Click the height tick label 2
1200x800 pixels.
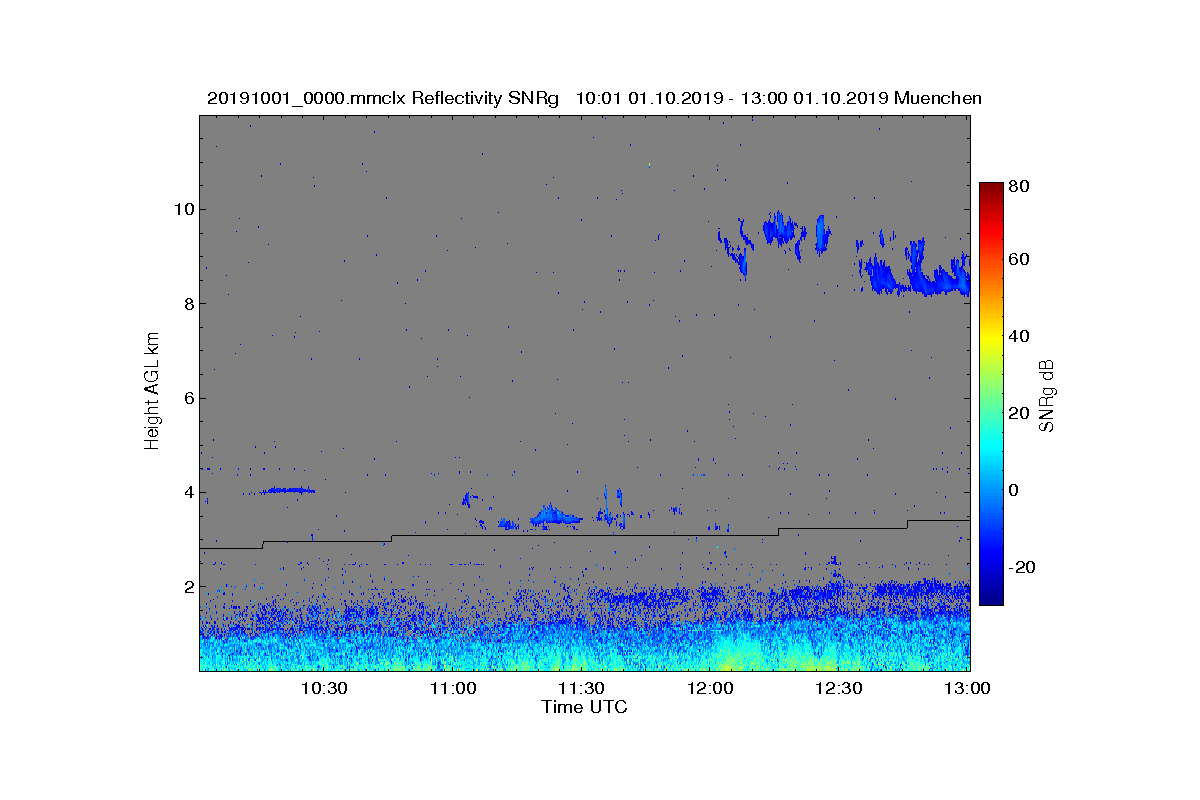tap(188, 587)
